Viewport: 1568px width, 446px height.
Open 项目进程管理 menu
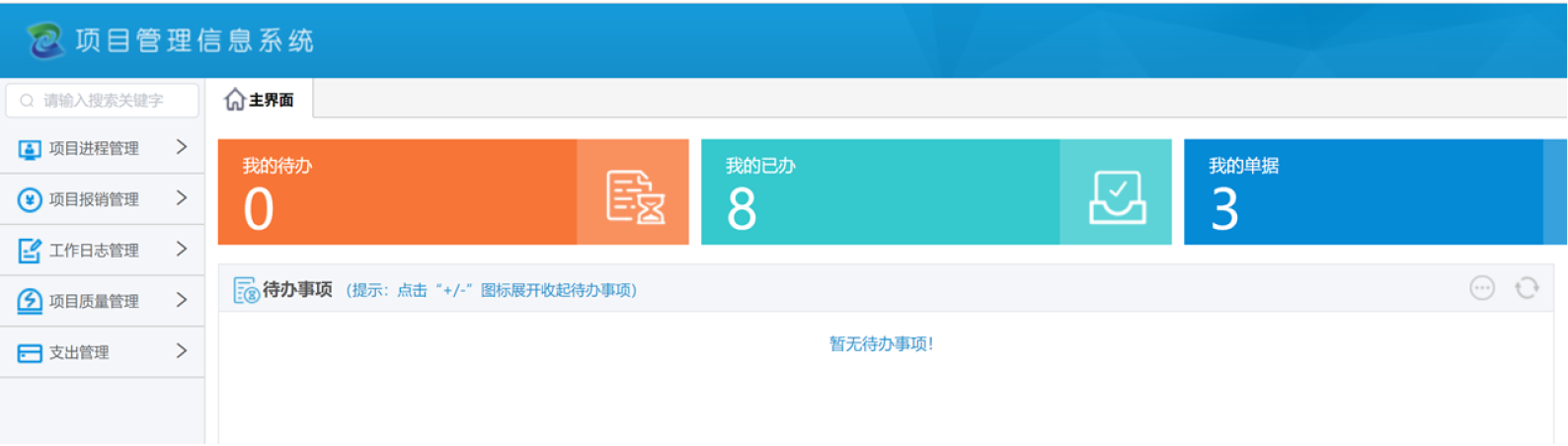pos(103,148)
